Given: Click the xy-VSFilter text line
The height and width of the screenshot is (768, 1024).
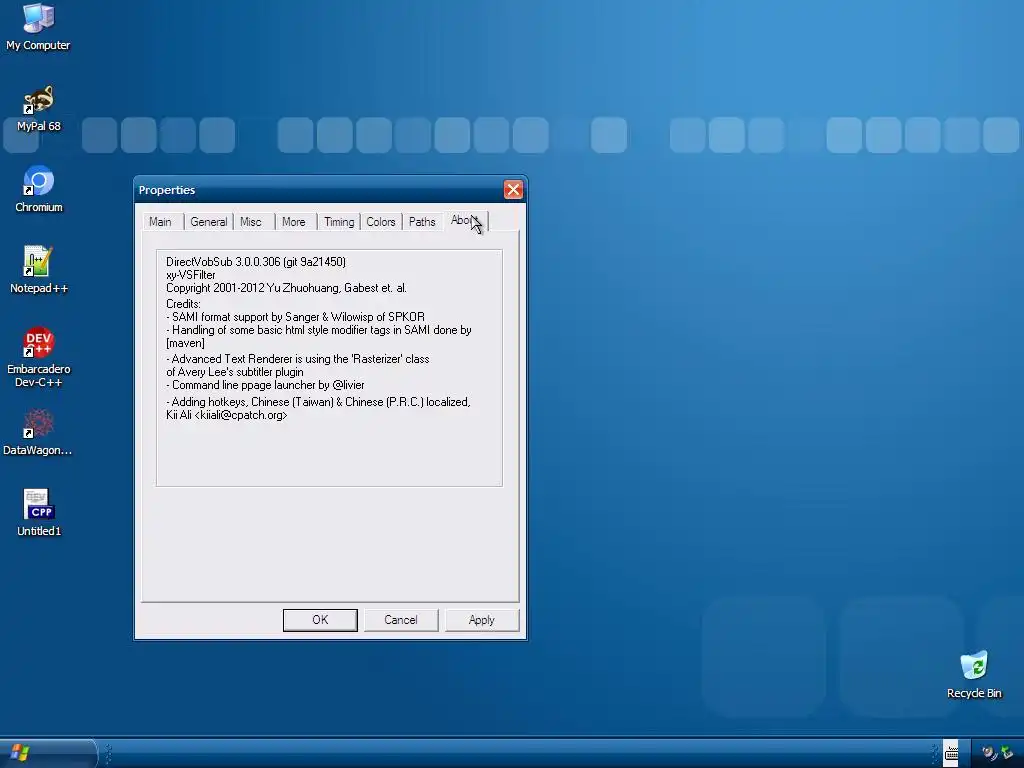Looking at the screenshot, I should [191, 275].
